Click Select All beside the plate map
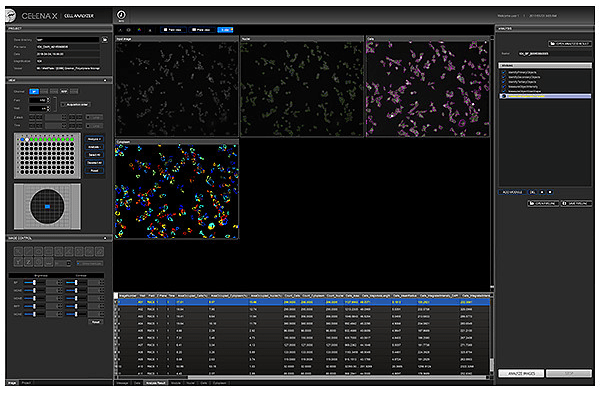 [x=94, y=155]
